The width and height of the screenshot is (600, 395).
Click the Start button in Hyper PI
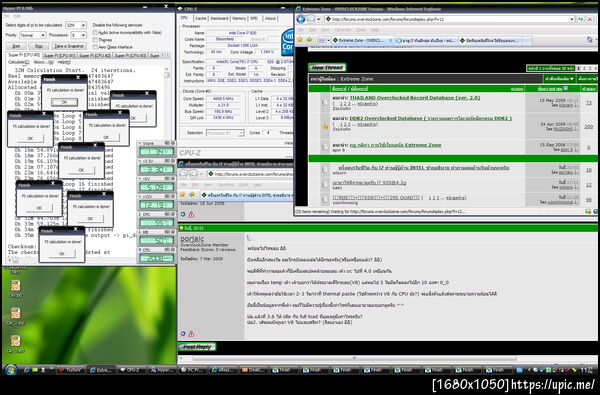pos(16,46)
